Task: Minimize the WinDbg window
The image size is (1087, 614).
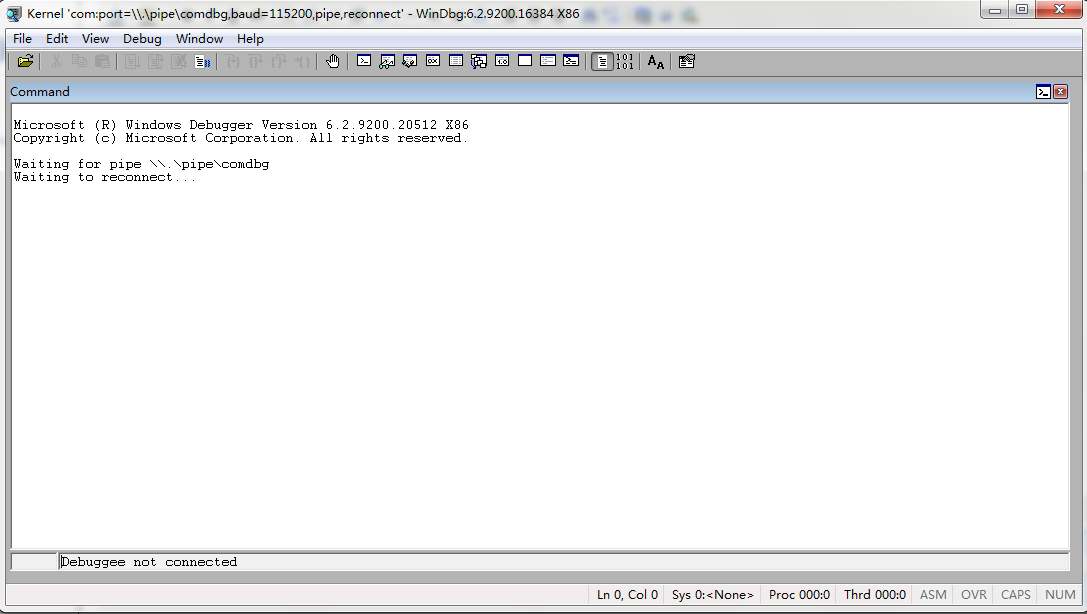Action: pos(994,10)
